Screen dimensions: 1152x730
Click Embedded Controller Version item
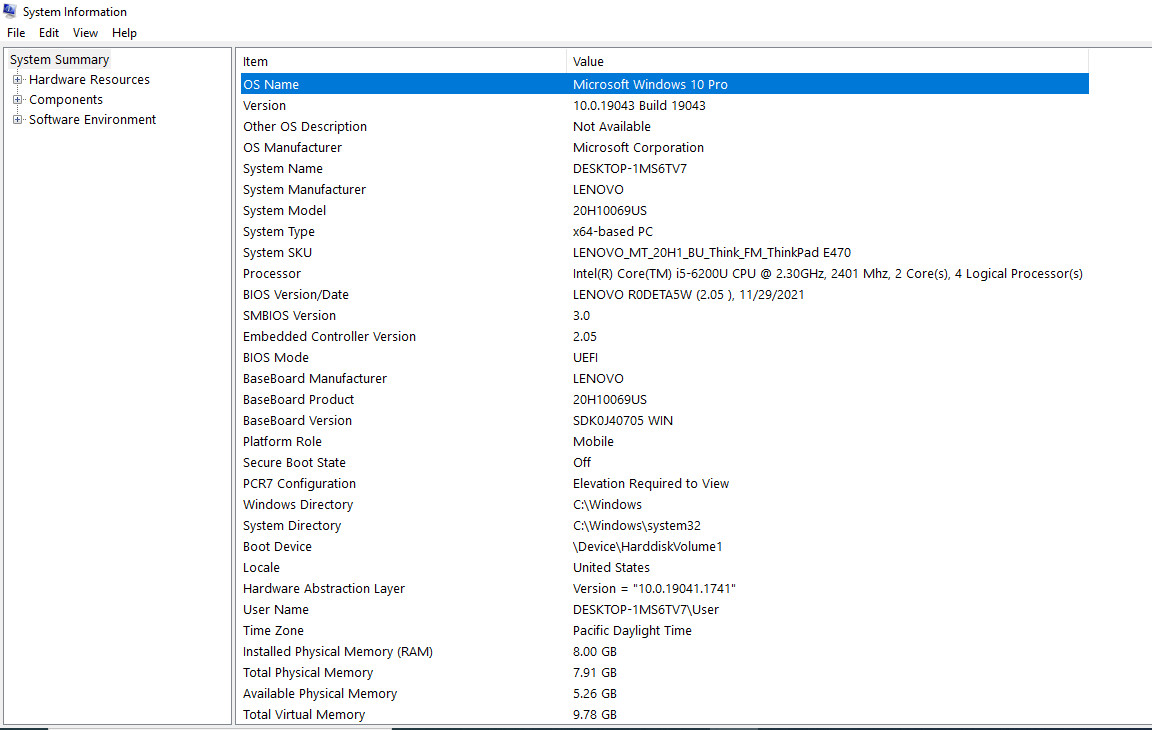coord(329,336)
